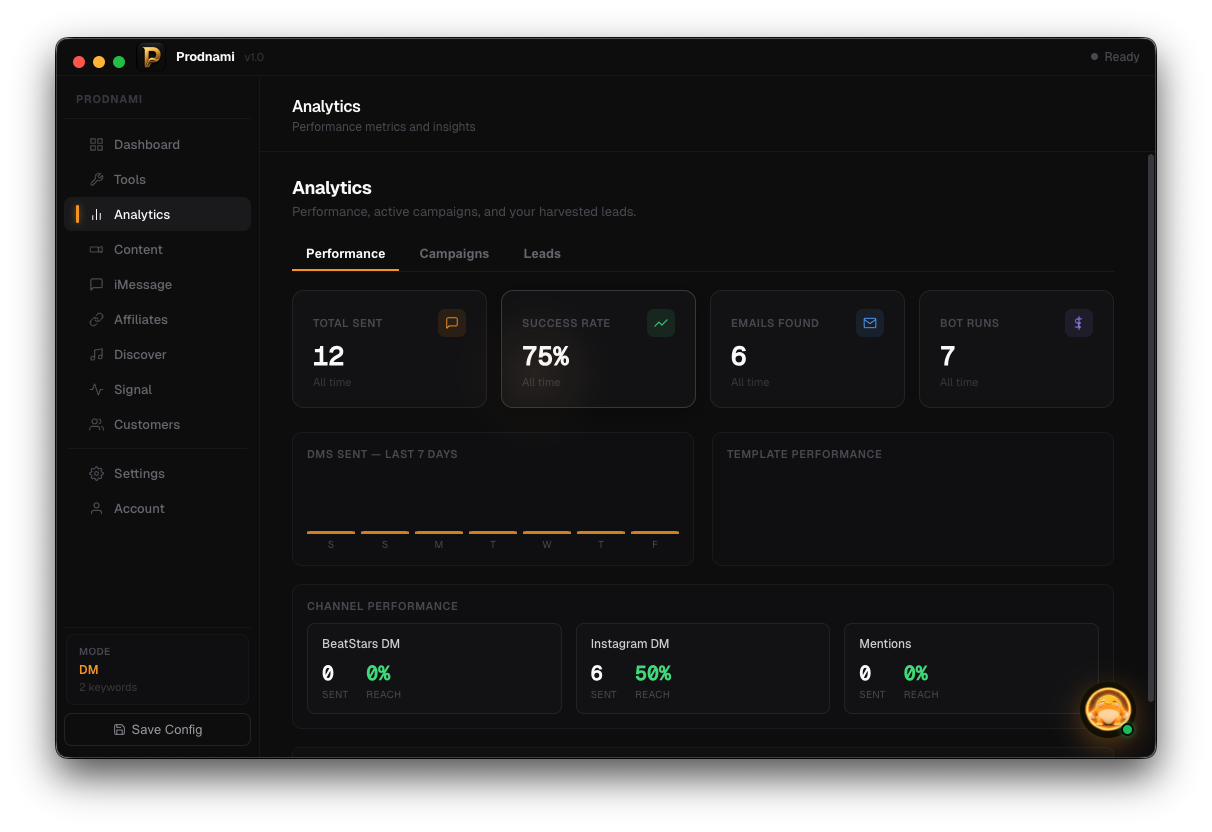The image size is (1212, 832).
Task: Click the Tools wrench icon
Action: point(96,180)
